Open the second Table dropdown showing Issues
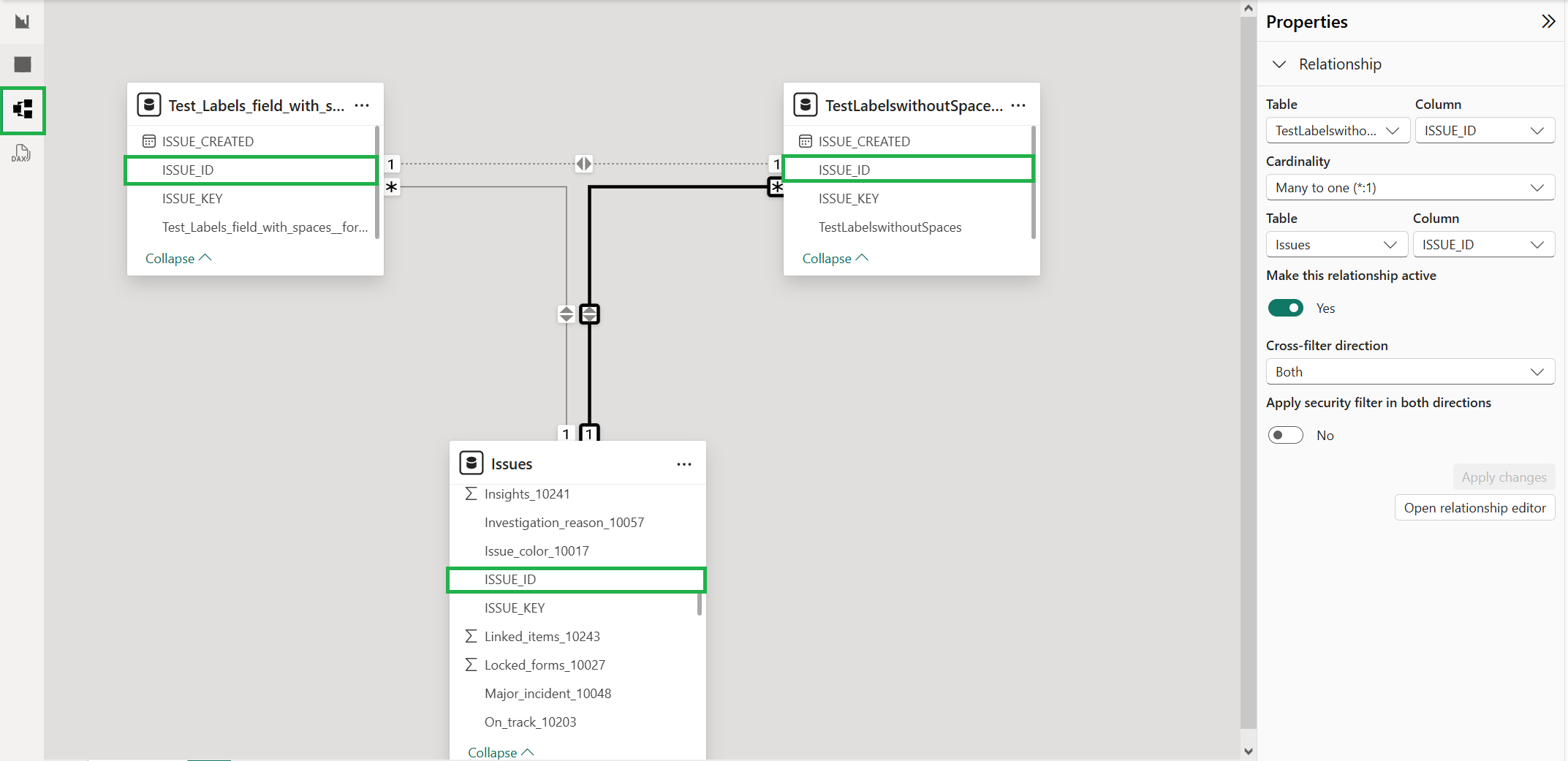The image size is (1568, 761). pyautogui.click(x=1336, y=244)
